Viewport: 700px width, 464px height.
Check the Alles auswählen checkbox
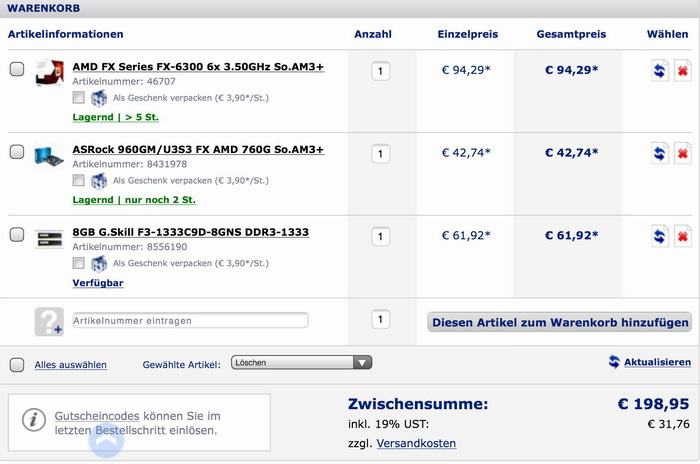[x=17, y=365]
